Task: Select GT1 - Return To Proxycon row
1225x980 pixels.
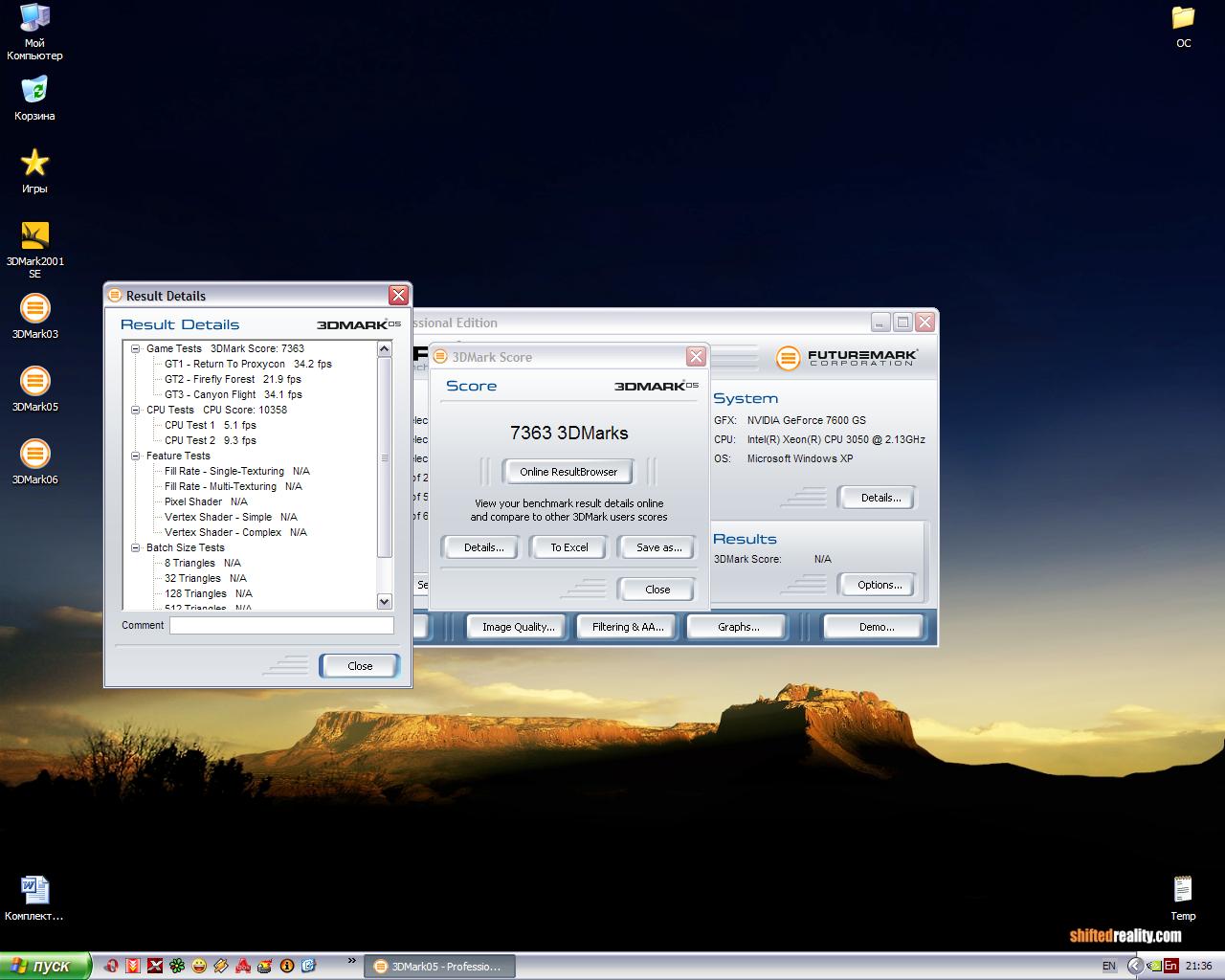Action: click(x=248, y=364)
